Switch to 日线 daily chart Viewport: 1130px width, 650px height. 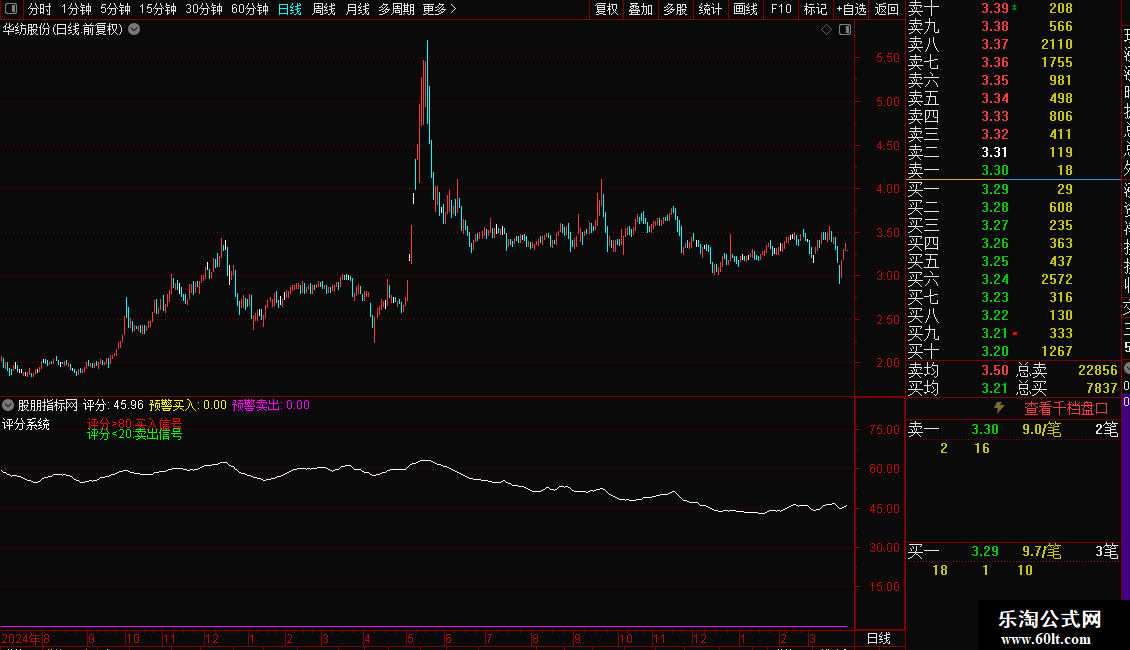point(290,9)
